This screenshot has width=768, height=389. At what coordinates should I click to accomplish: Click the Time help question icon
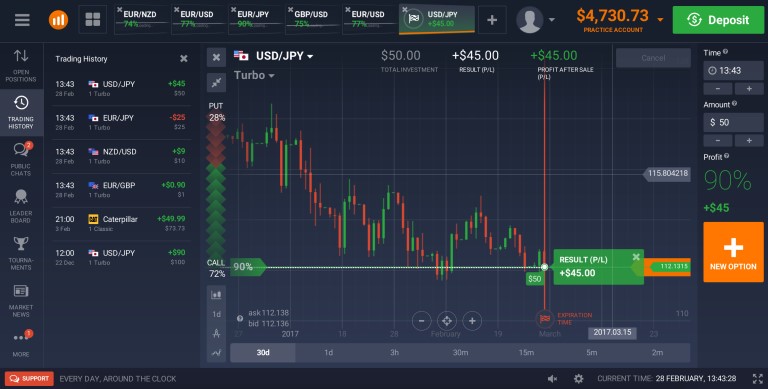tap(725, 51)
